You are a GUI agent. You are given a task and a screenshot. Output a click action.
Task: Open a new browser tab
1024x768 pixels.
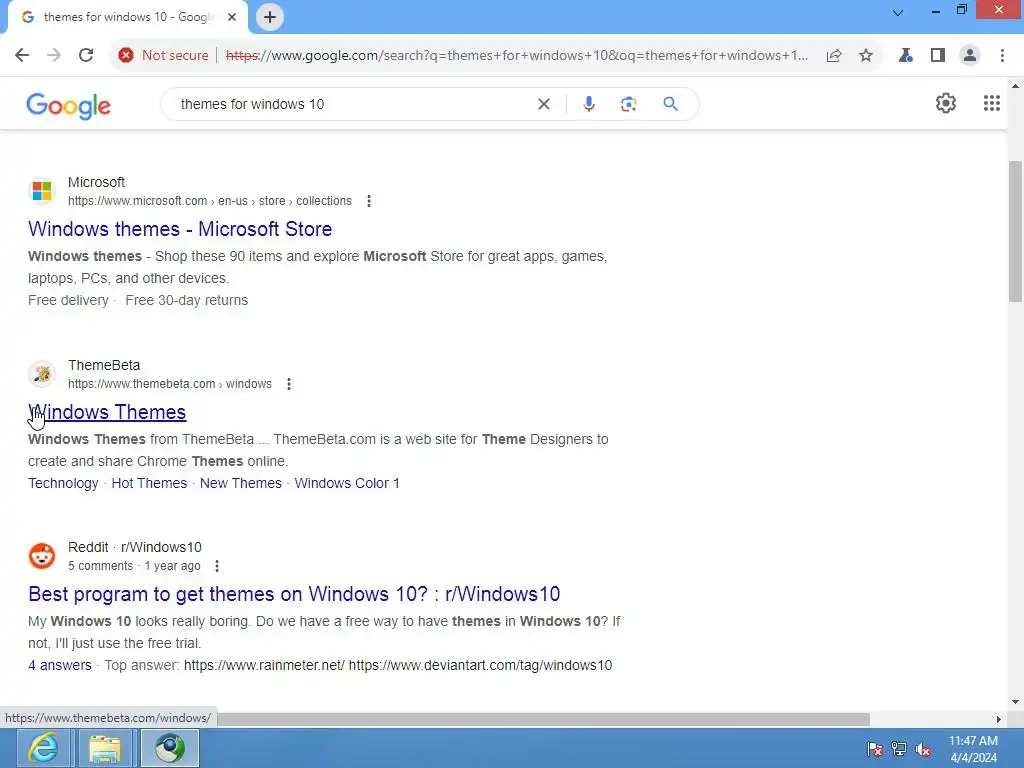pyautogui.click(x=270, y=17)
